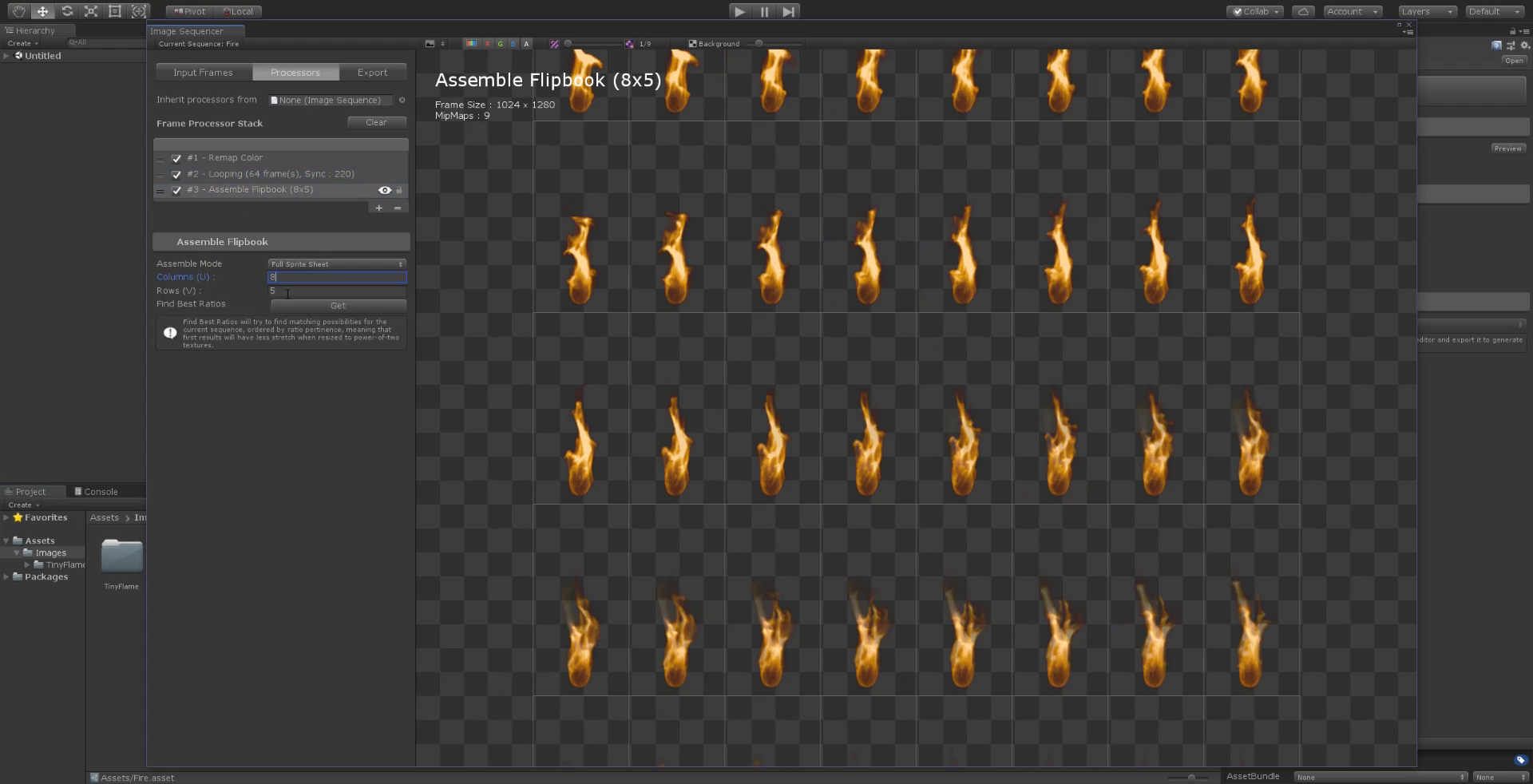Screen dimensions: 1533x784
Task: Remove selected processor with minus button
Action: (x=398, y=208)
